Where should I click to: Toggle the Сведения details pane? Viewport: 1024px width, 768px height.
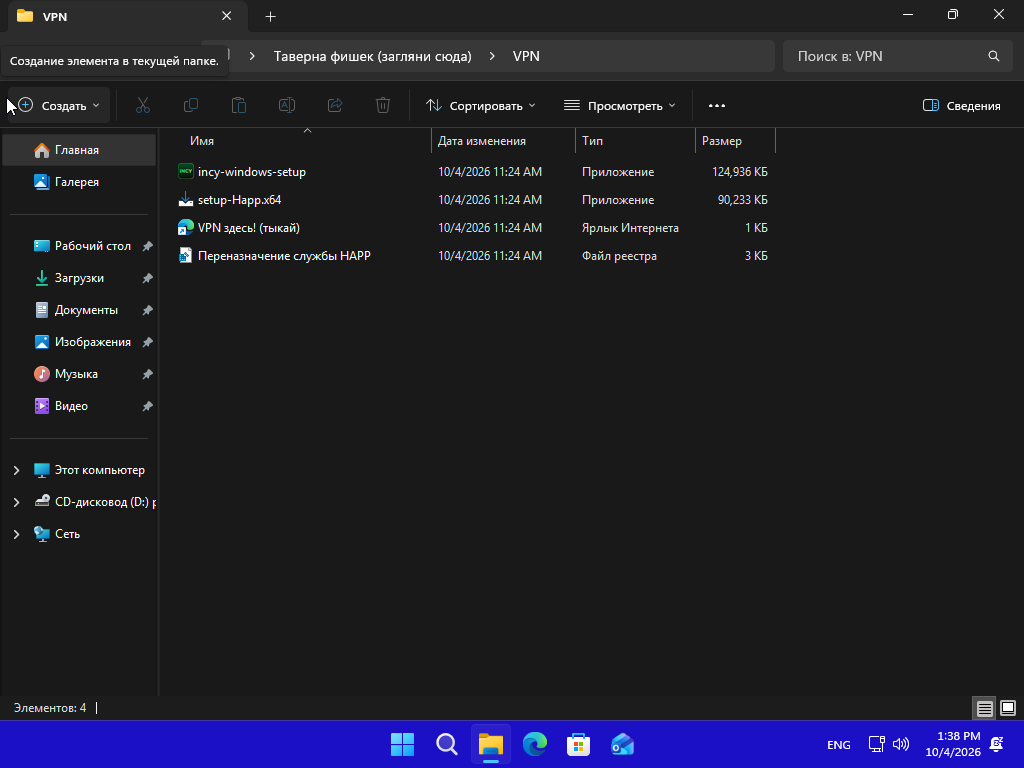961,106
